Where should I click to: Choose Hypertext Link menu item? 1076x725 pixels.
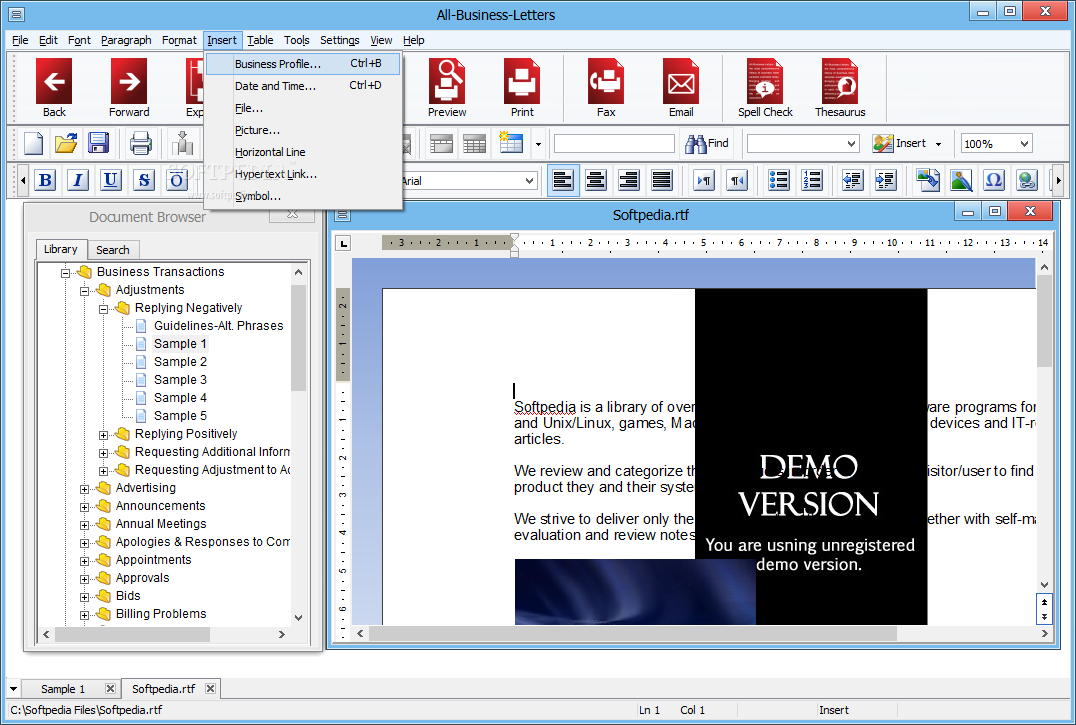pos(303,174)
